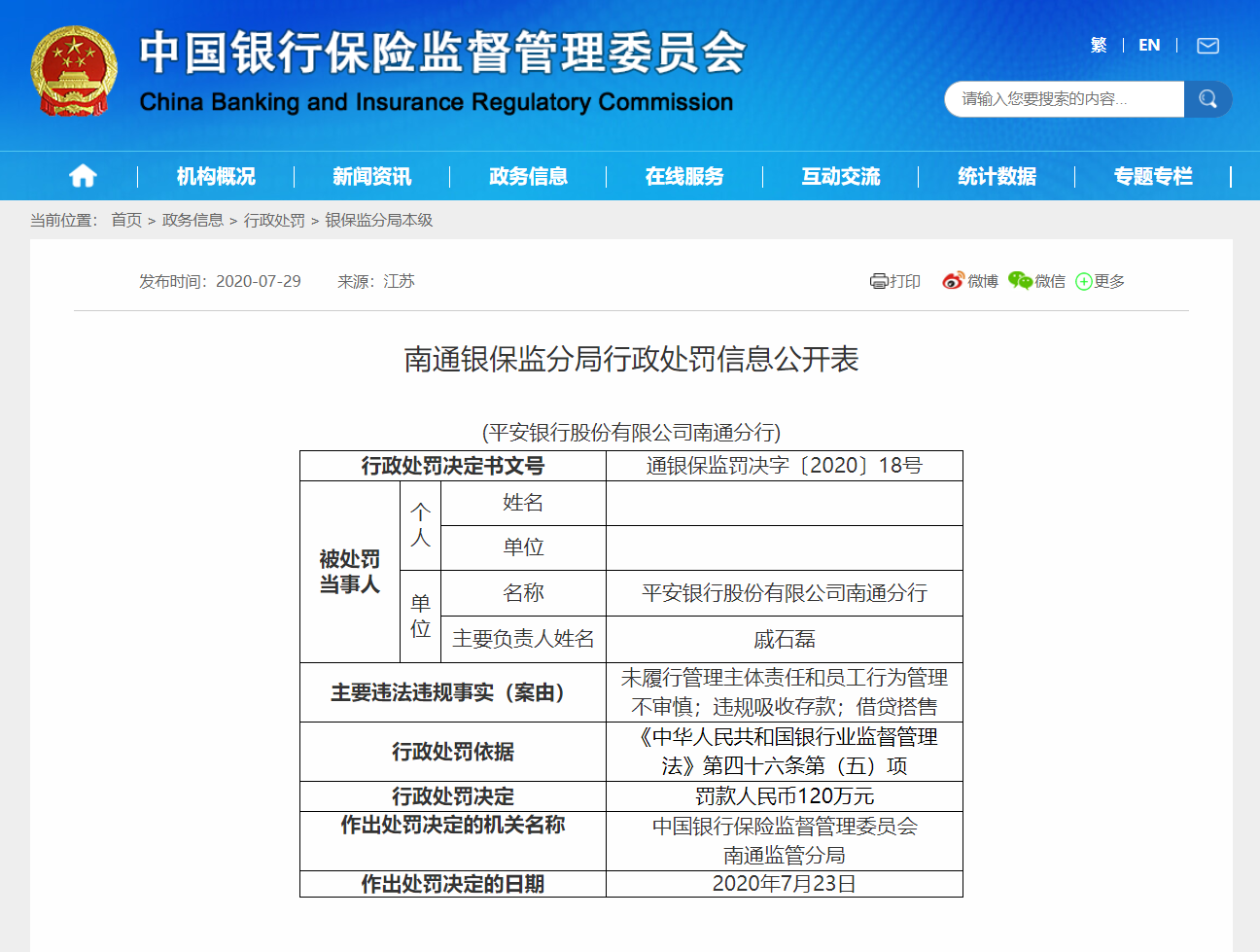The image size is (1260, 952).
Task: Click the cell 作出处罚决定的机关名称
Action: [453, 841]
